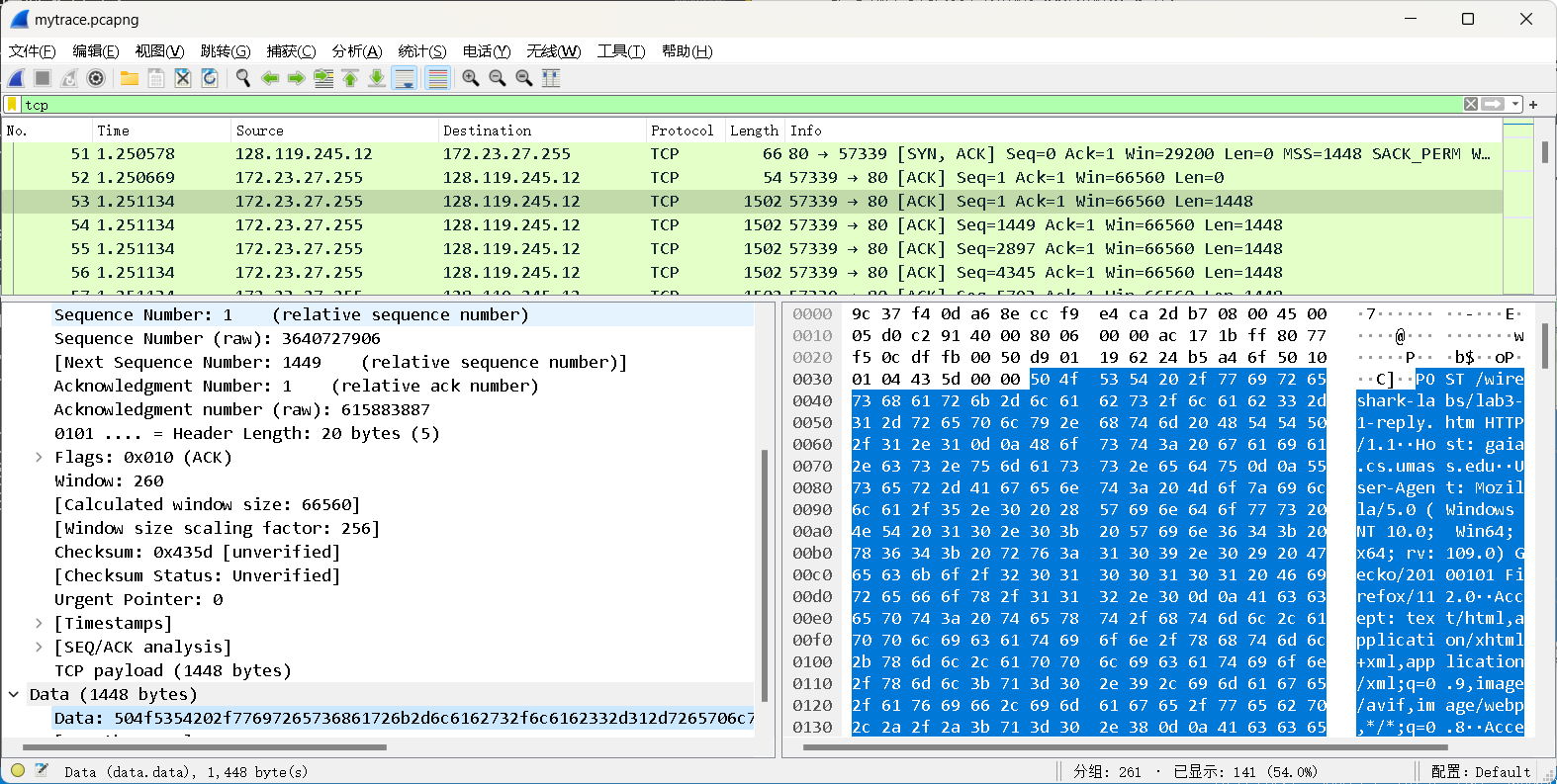Click the packet minimap overview strip

[x=1519, y=208]
